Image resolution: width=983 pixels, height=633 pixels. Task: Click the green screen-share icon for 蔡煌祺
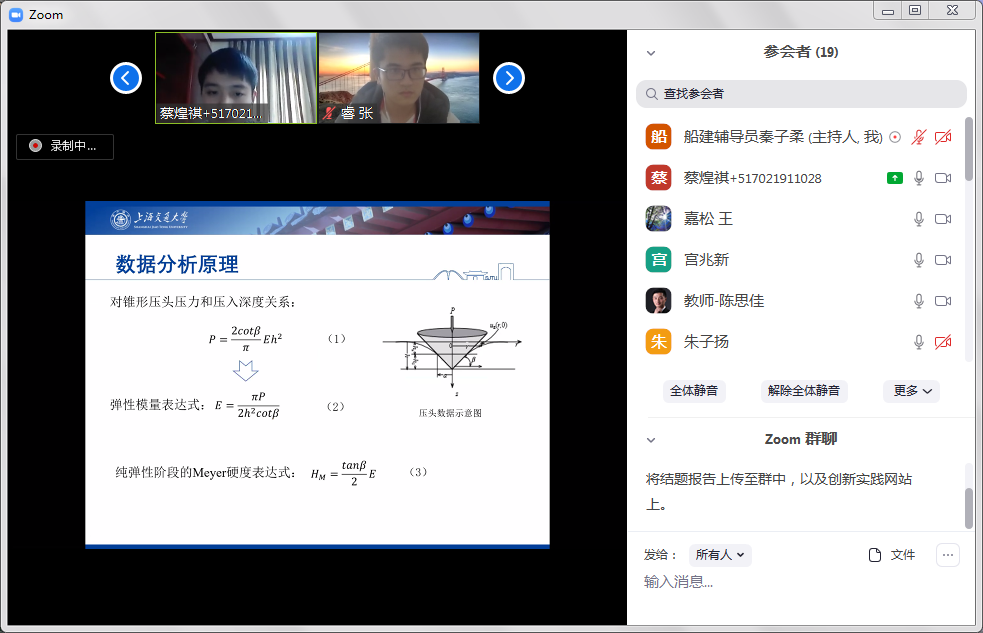pos(894,178)
